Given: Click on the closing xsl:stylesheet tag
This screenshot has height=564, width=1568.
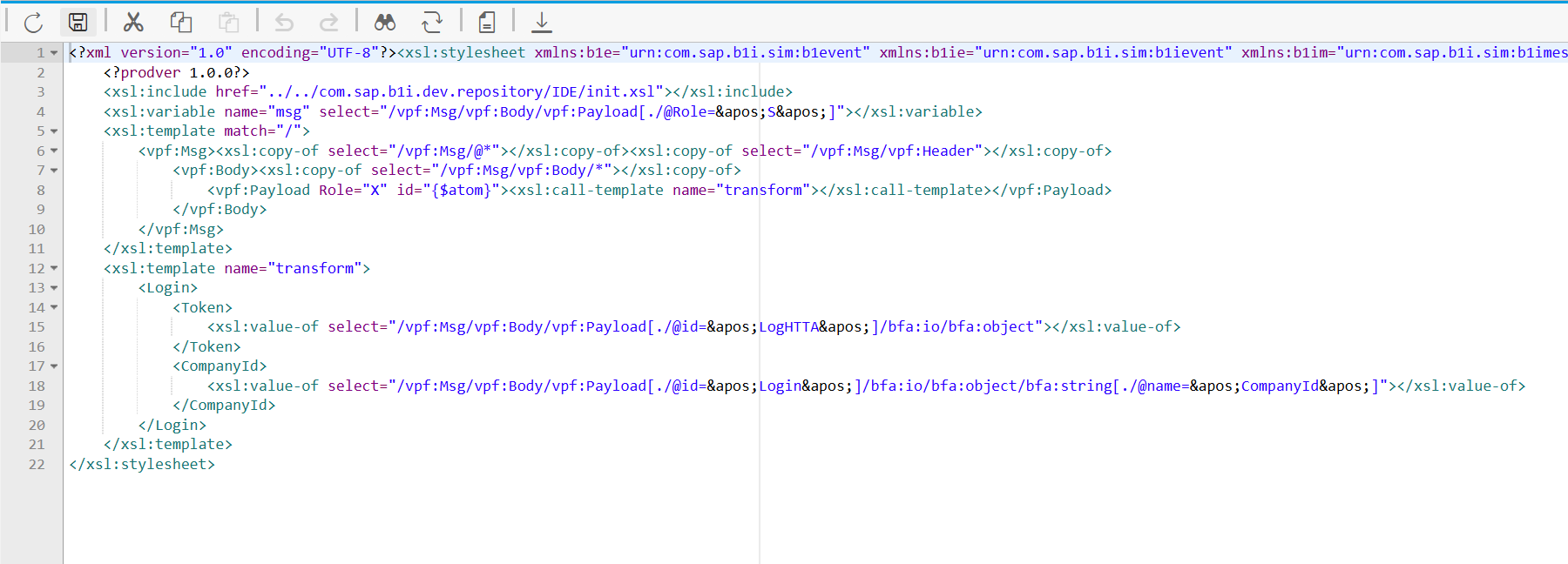Looking at the screenshot, I should coord(142,465).
